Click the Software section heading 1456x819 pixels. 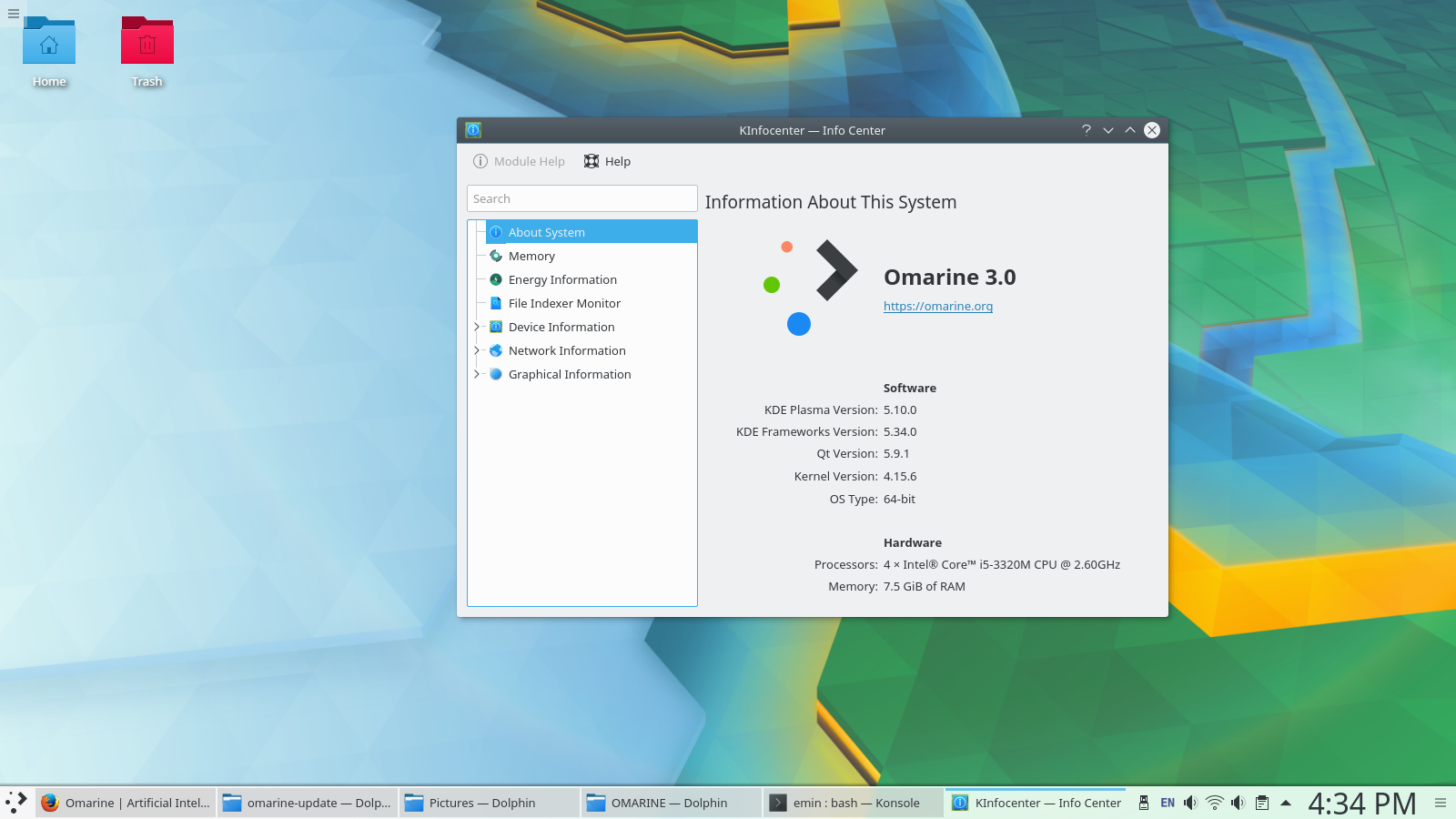click(910, 388)
